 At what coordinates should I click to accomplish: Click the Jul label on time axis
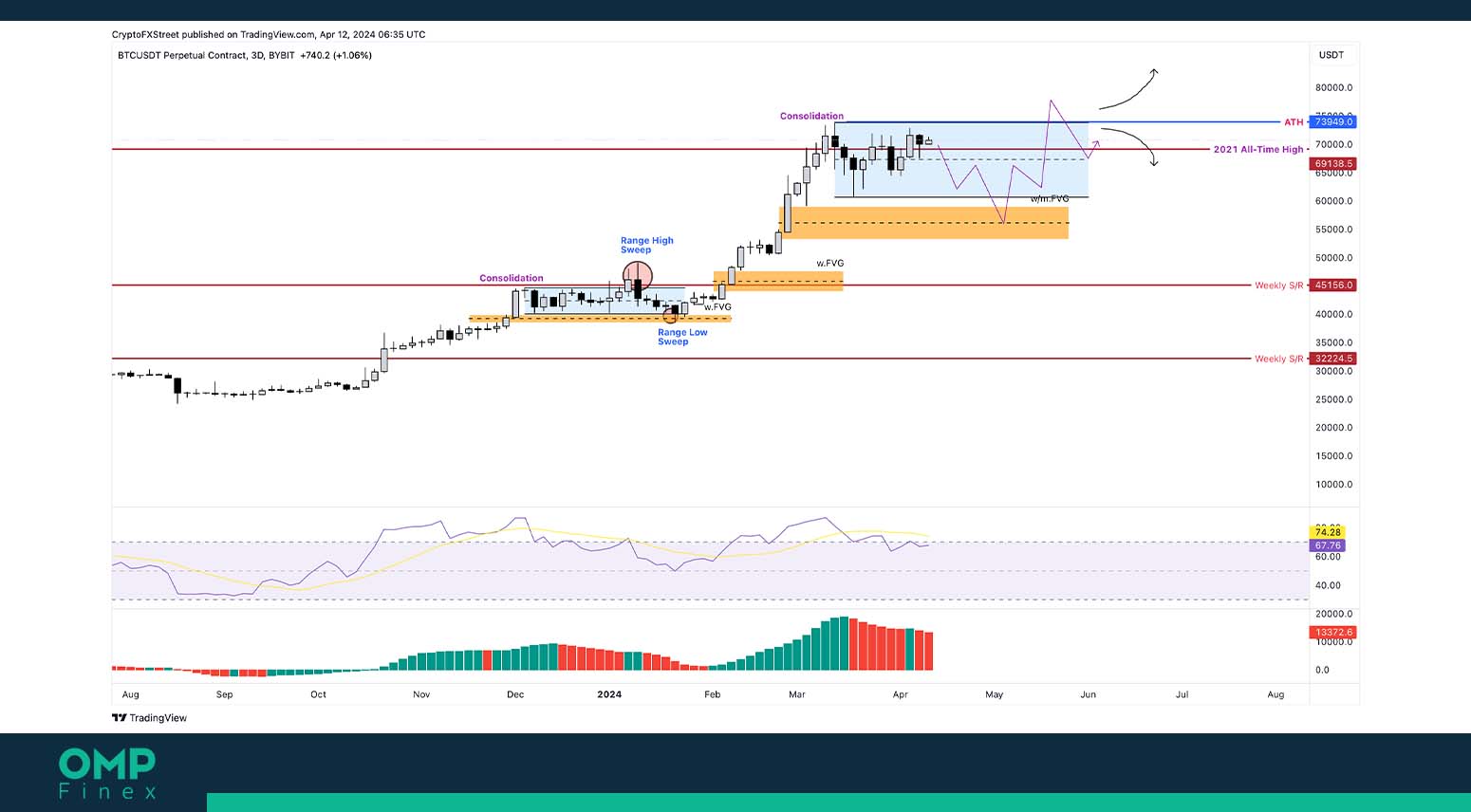pos(1182,694)
